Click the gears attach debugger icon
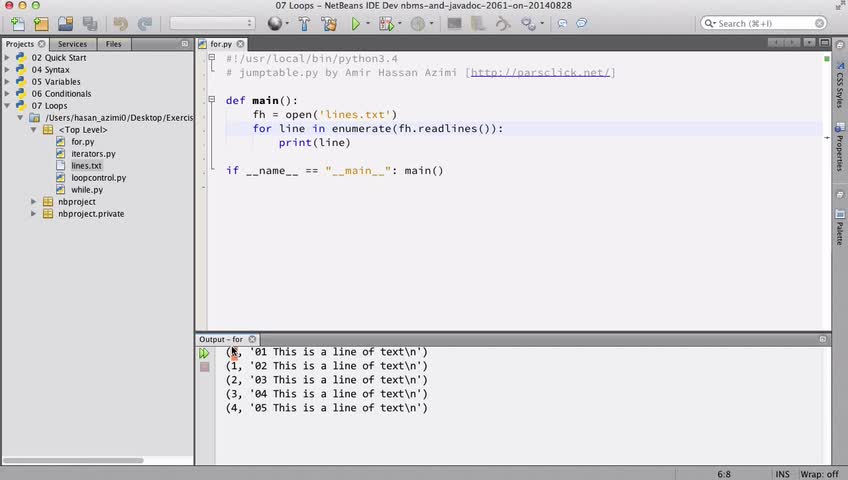Viewport: 848px width, 480px height. (x=528, y=23)
